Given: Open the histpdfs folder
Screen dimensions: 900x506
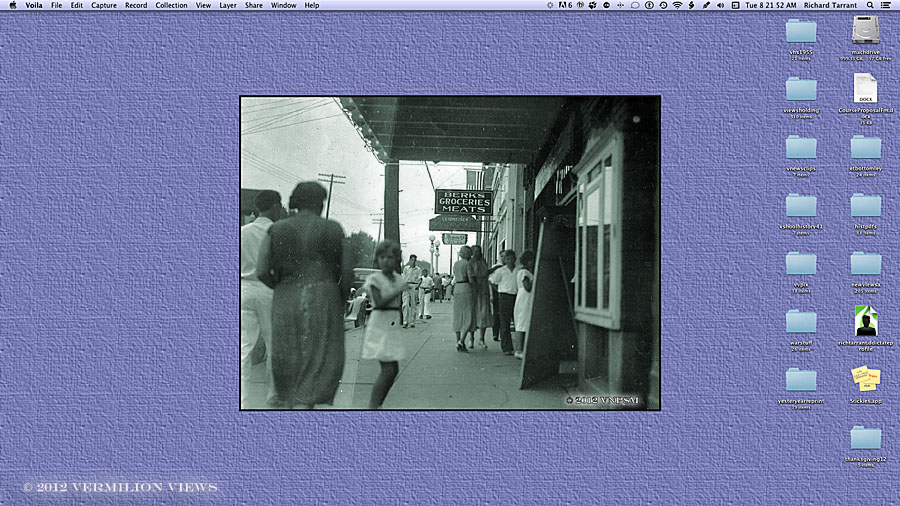Looking at the screenshot, I should click(x=866, y=206).
